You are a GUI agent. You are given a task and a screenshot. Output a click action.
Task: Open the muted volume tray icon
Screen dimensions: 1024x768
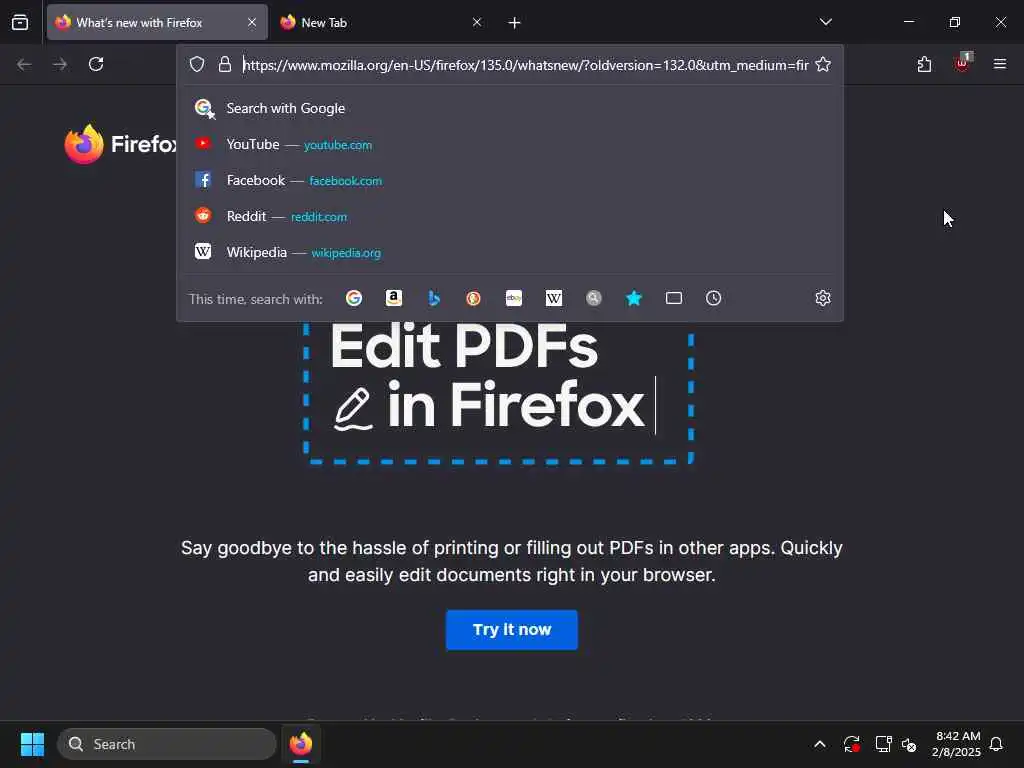click(x=909, y=744)
